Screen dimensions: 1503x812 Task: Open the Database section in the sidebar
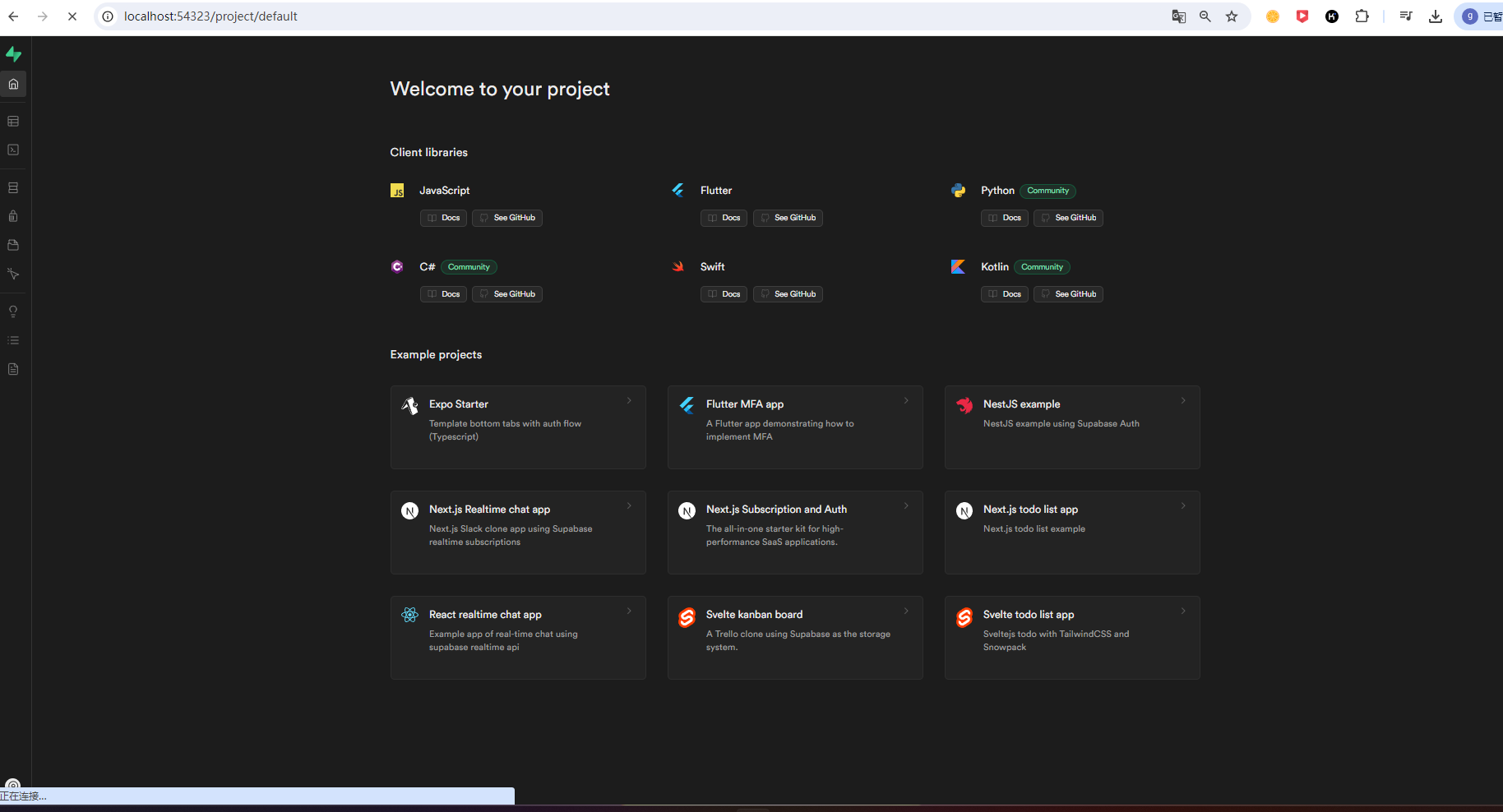point(13,187)
